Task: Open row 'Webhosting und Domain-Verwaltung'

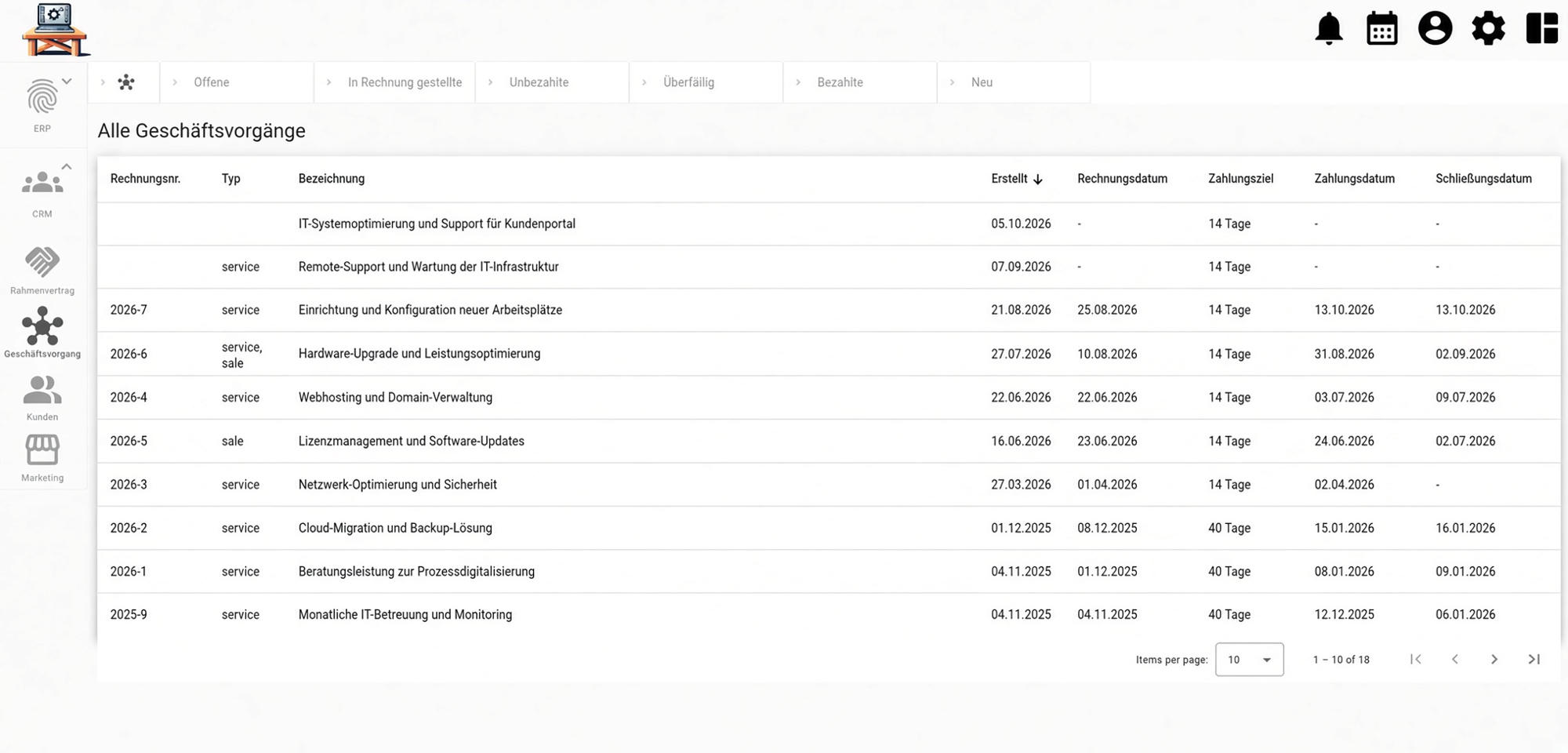Action: point(829,398)
